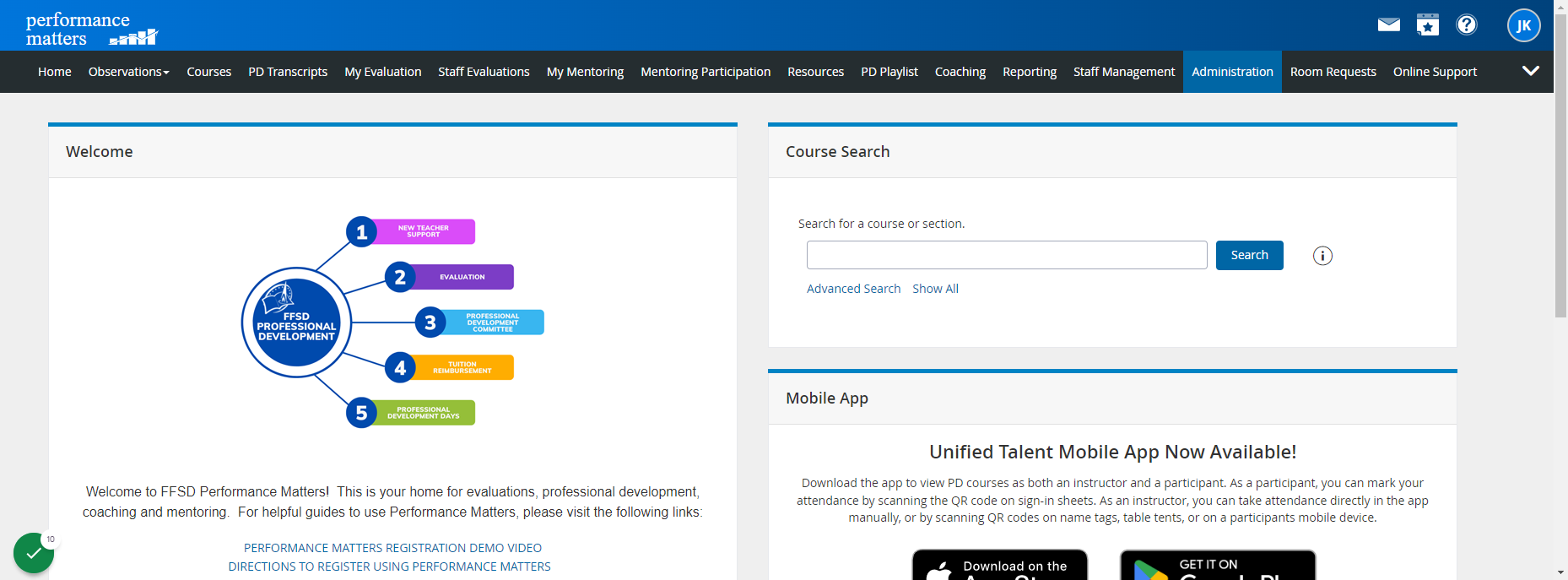Viewport: 1568px width, 580px height.
Task: Click the course search info icon
Action: coord(1322,256)
